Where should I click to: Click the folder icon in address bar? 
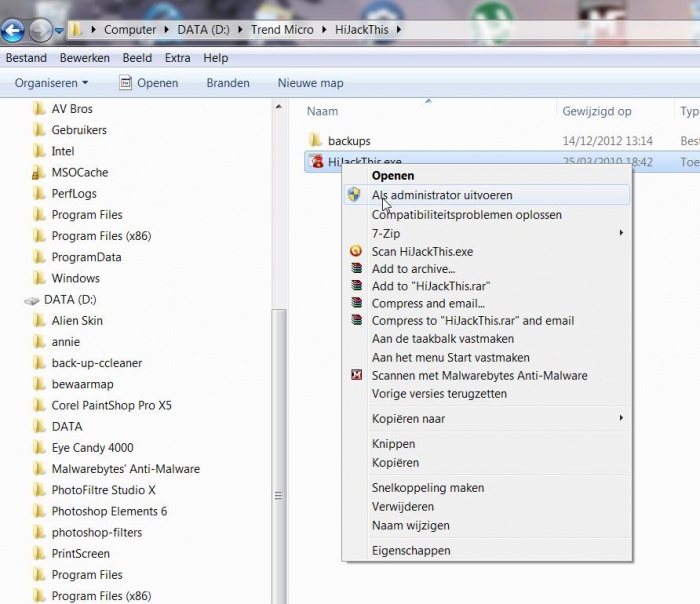[76, 30]
